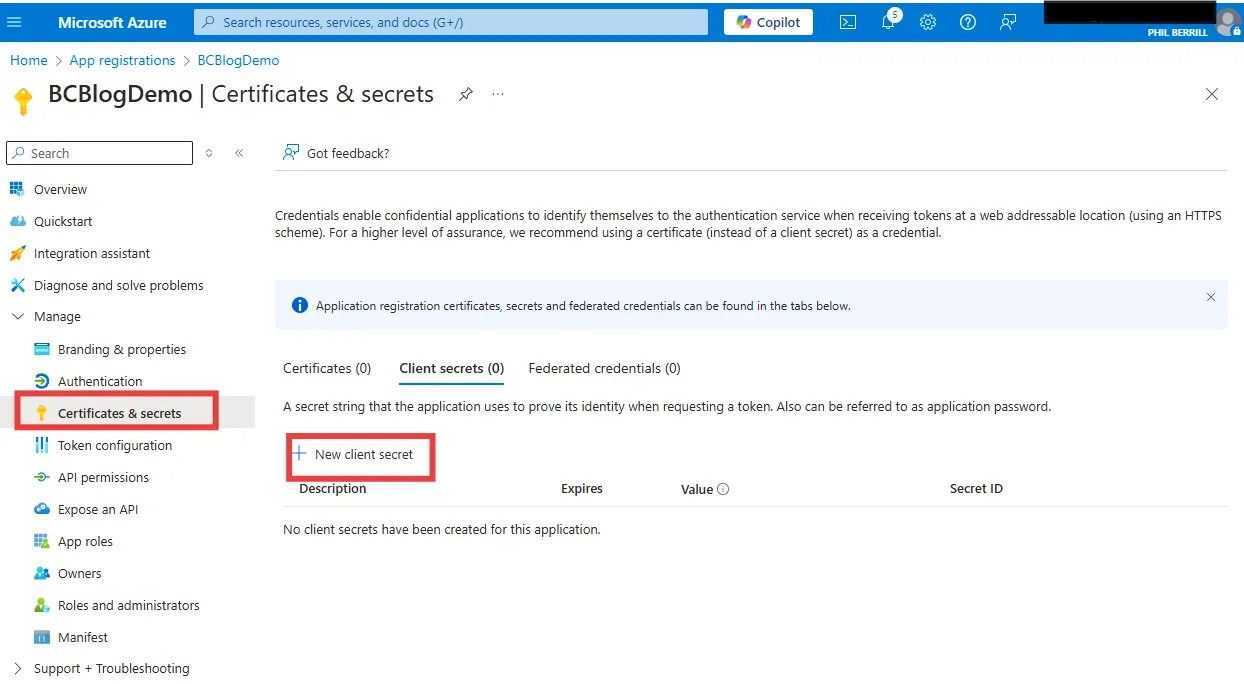Pin Certificates & secrets blade
1244x684 pixels.
click(466, 94)
